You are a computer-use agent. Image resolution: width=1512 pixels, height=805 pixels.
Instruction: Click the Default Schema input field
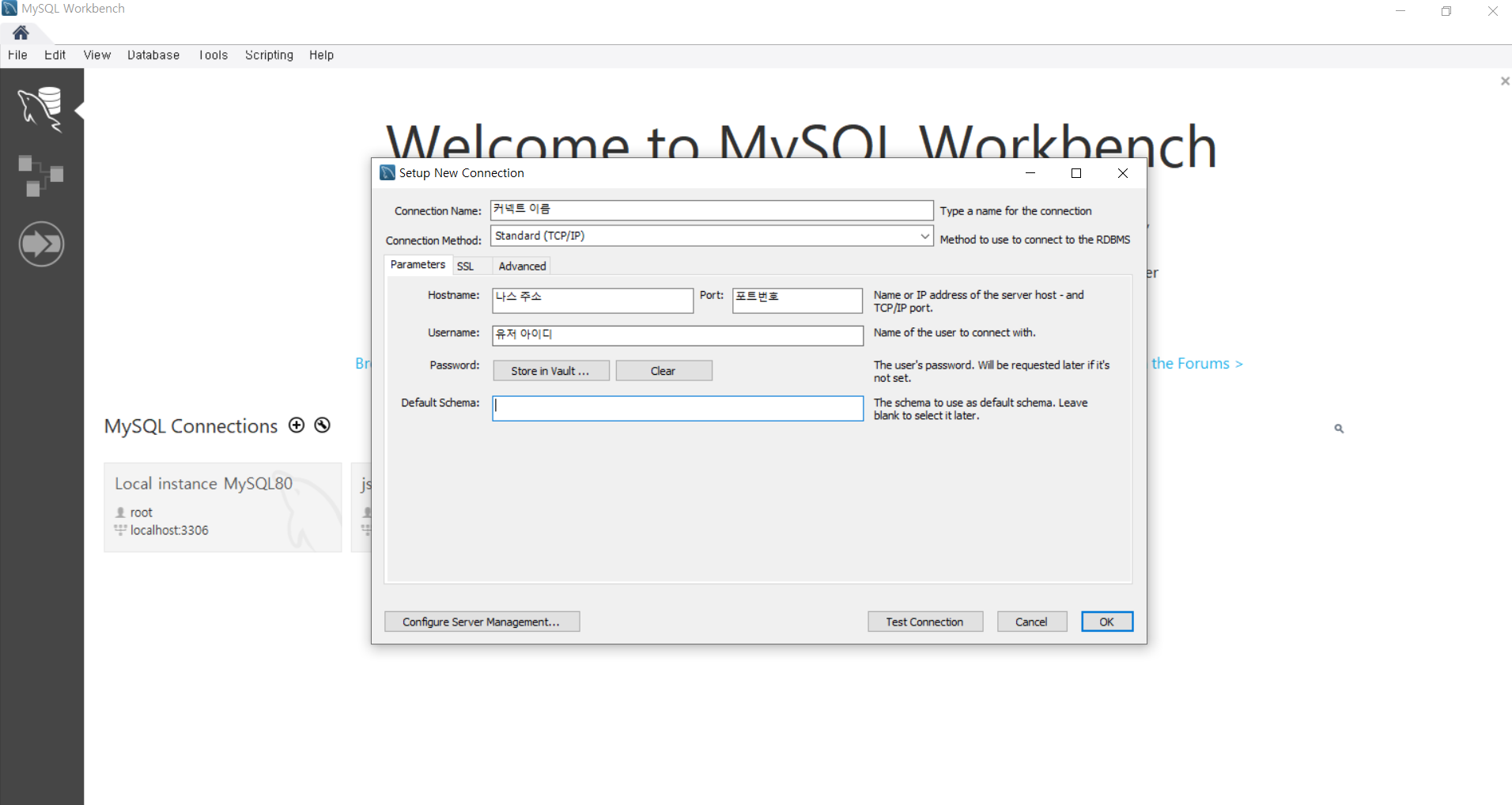(x=678, y=408)
